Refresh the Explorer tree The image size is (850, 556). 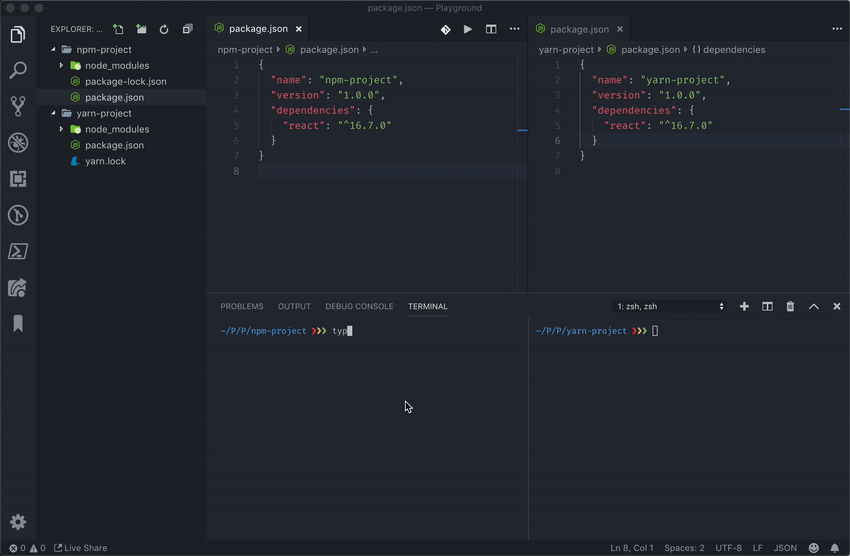(164, 29)
